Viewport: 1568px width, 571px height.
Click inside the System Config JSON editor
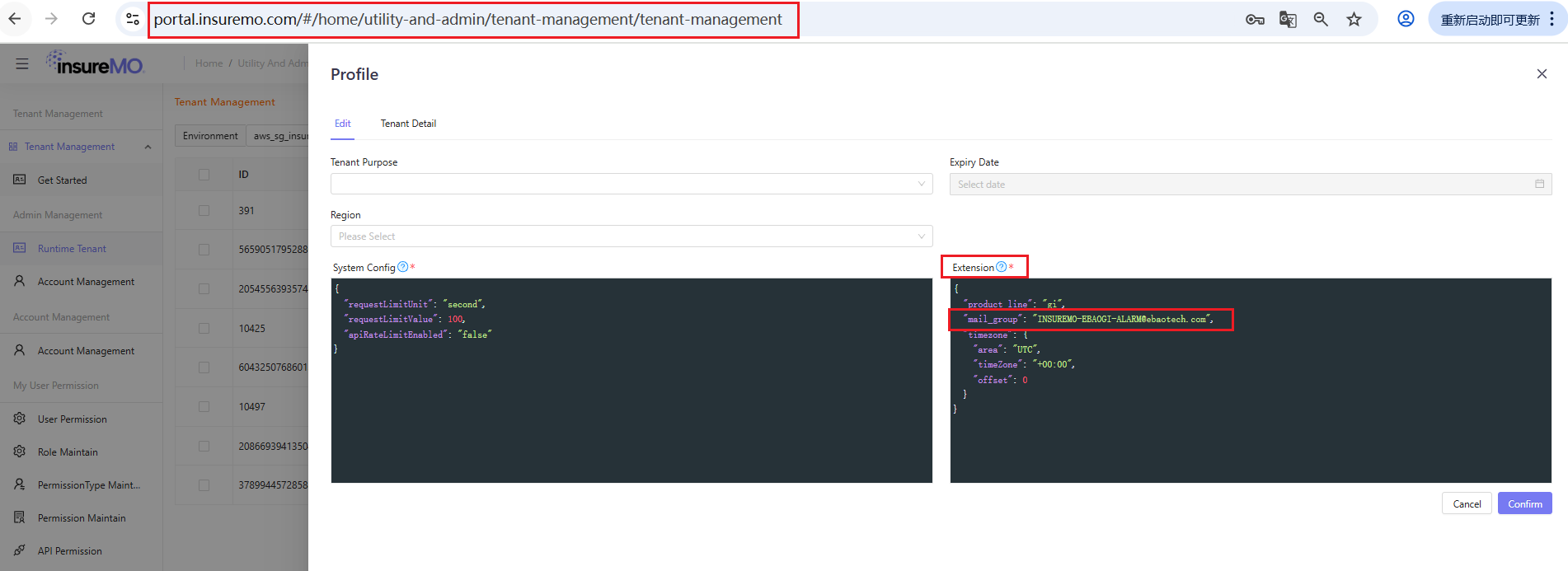coord(631,381)
